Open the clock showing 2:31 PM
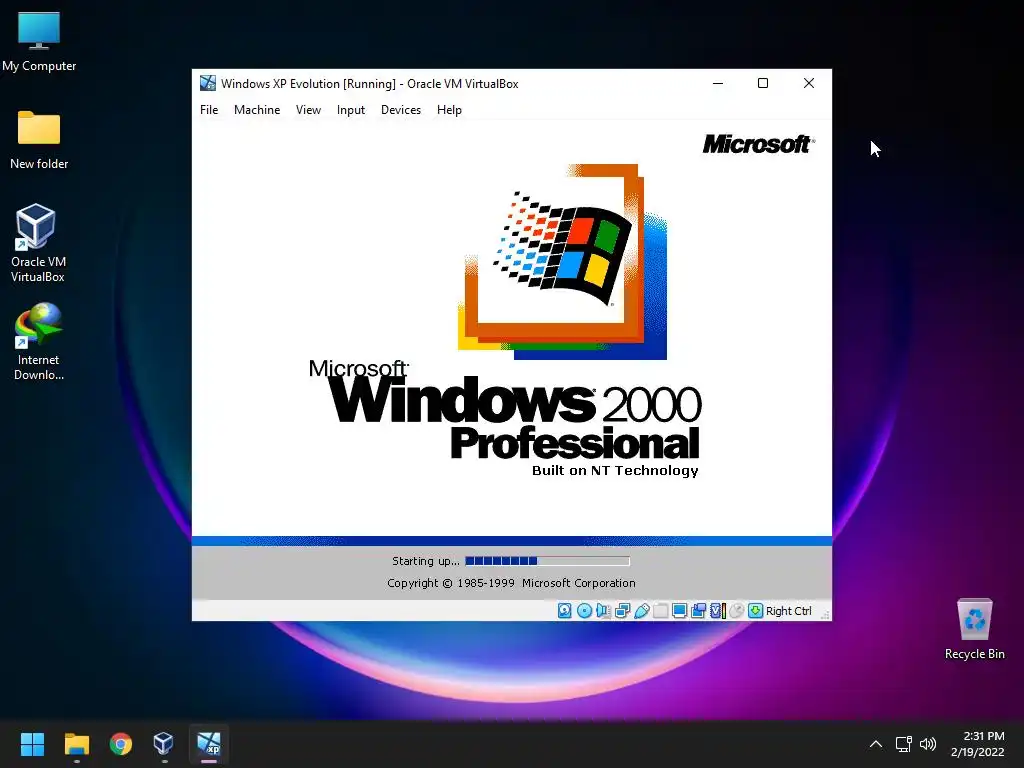This screenshot has height=768, width=1024. pos(978,744)
